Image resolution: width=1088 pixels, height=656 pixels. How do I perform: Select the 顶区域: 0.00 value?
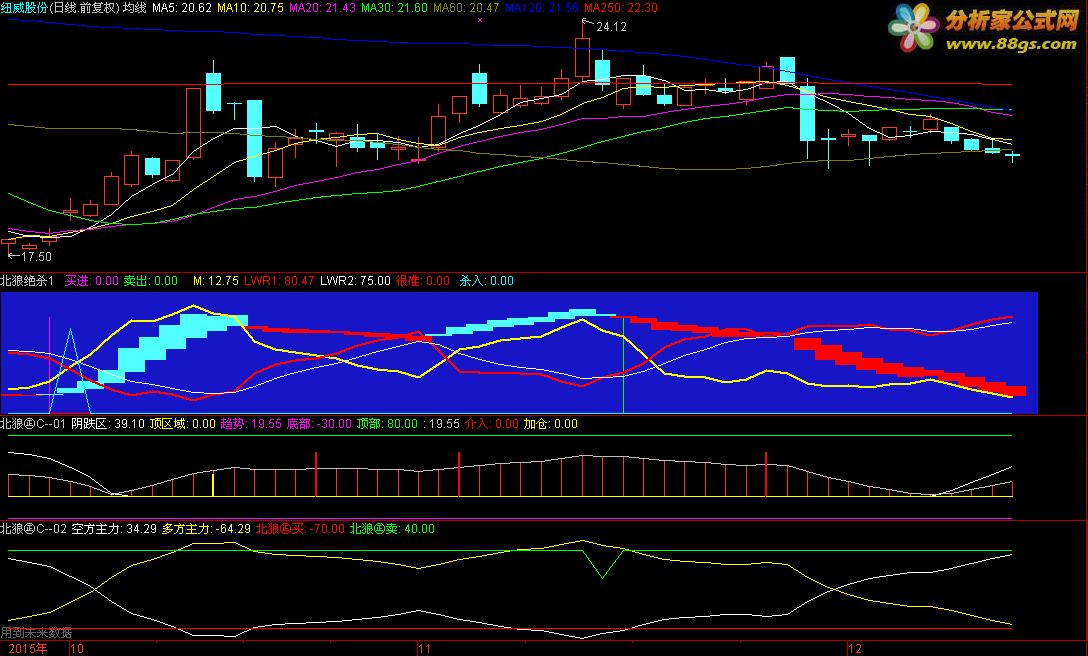tap(183, 423)
